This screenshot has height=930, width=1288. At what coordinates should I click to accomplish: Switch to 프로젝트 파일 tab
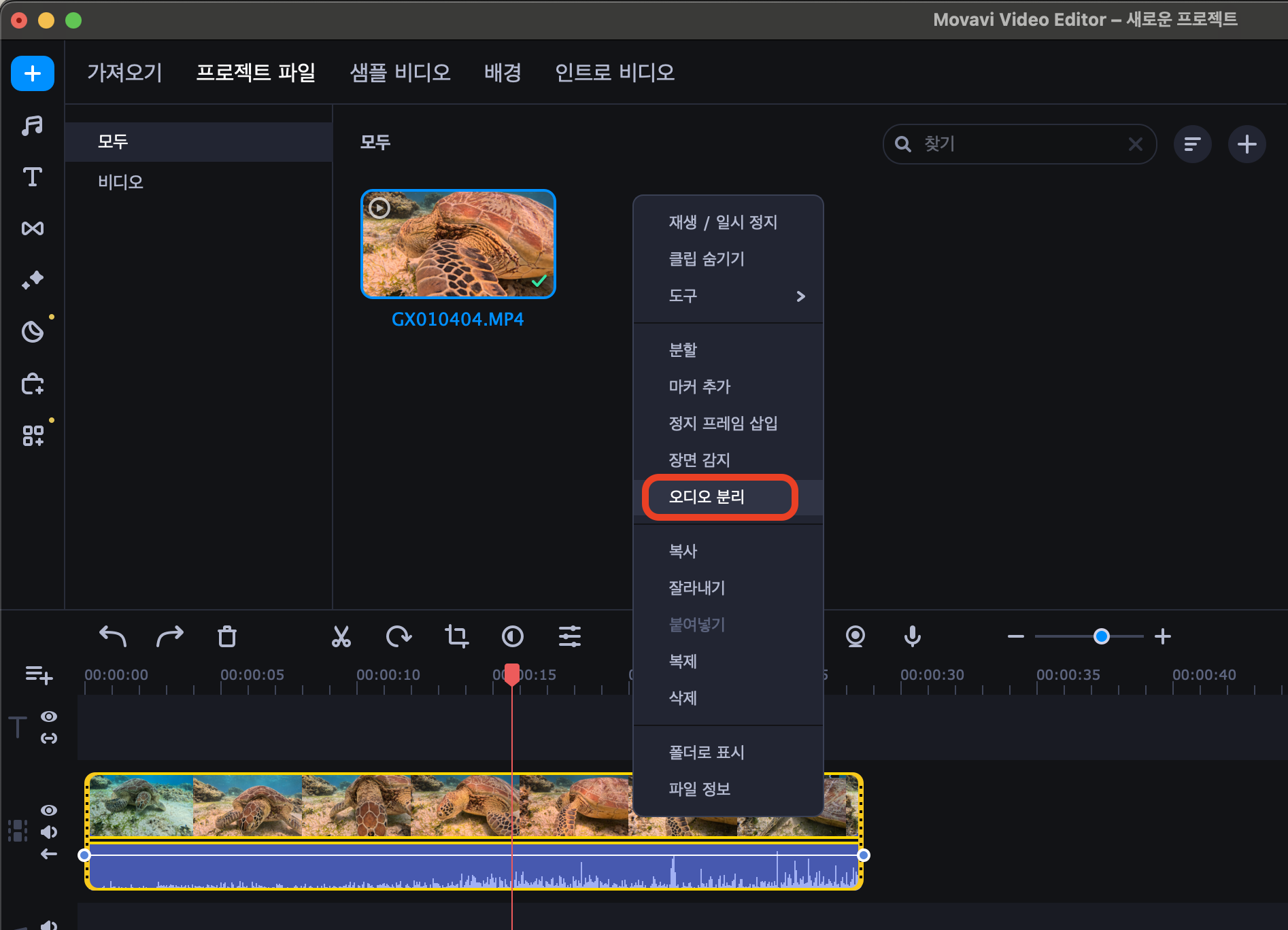click(256, 72)
